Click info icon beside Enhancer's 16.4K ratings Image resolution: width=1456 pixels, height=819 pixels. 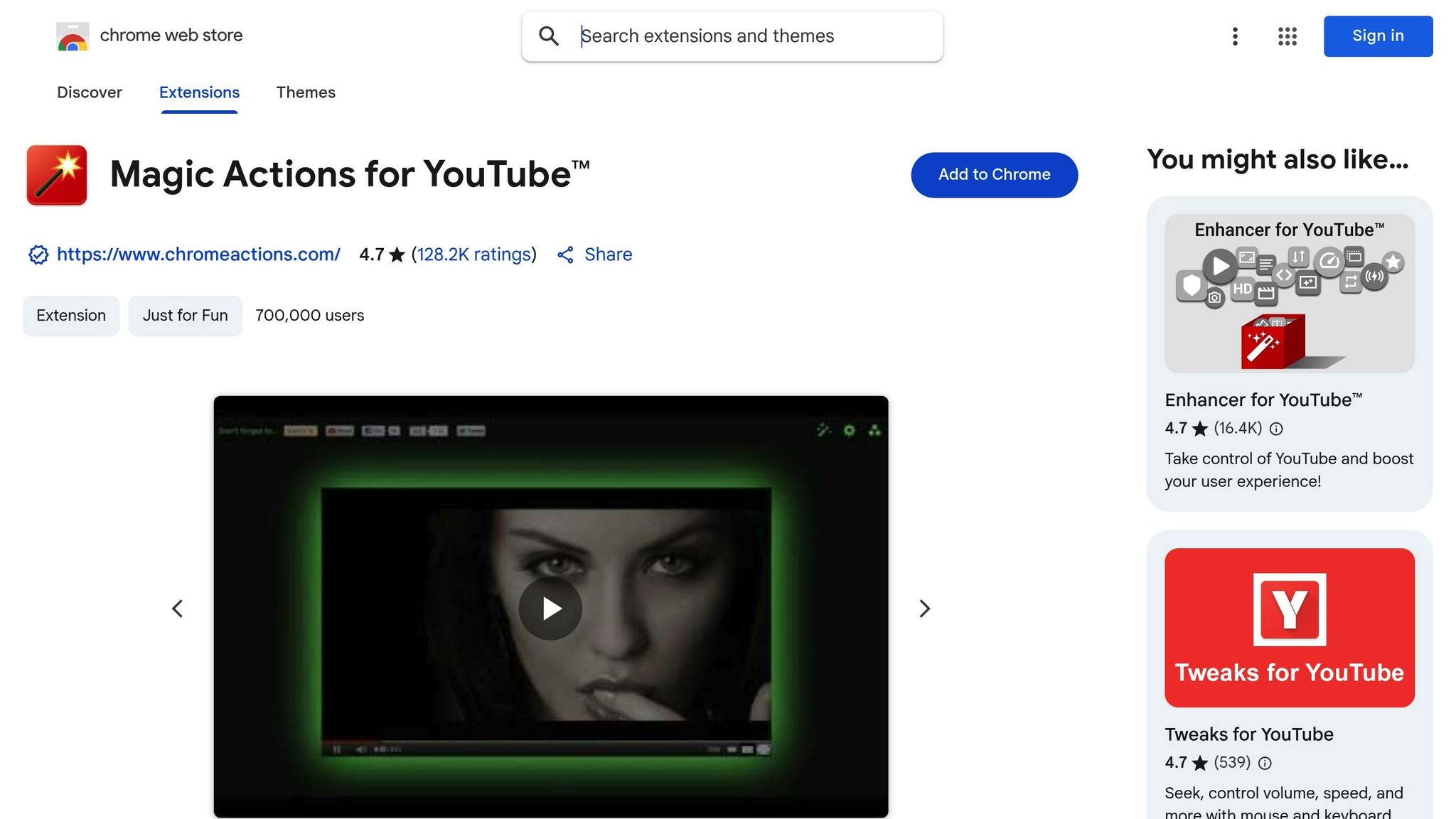[1276, 429]
